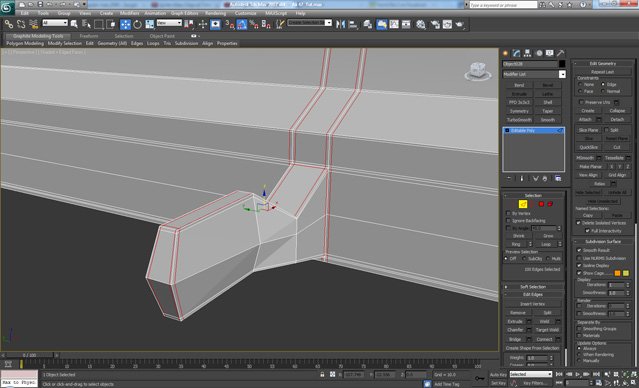
Task: Enable By Vertex checkbox
Action: [x=508, y=214]
